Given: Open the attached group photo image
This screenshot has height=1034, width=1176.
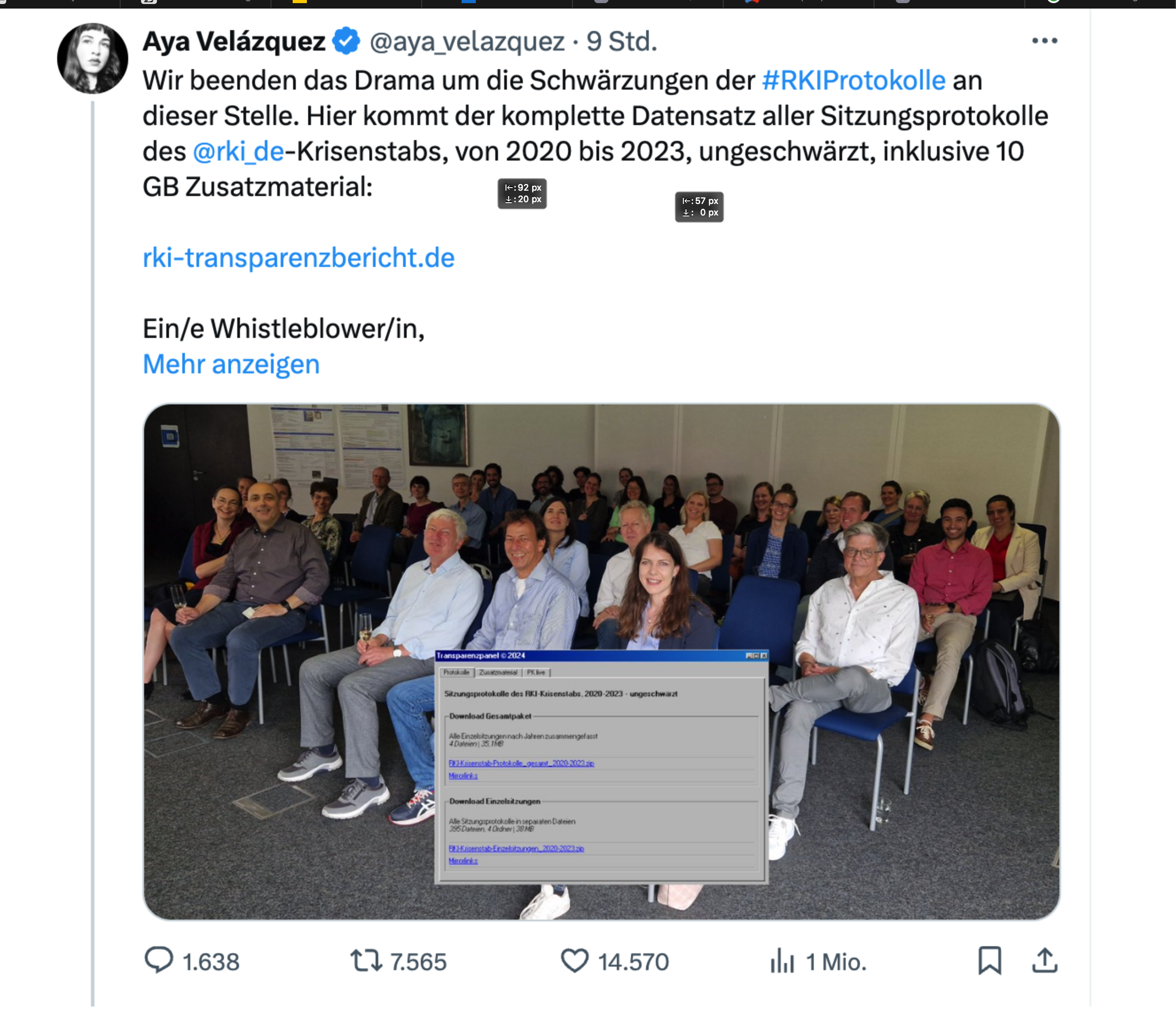Looking at the screenshot, I should tap(601, 662).
